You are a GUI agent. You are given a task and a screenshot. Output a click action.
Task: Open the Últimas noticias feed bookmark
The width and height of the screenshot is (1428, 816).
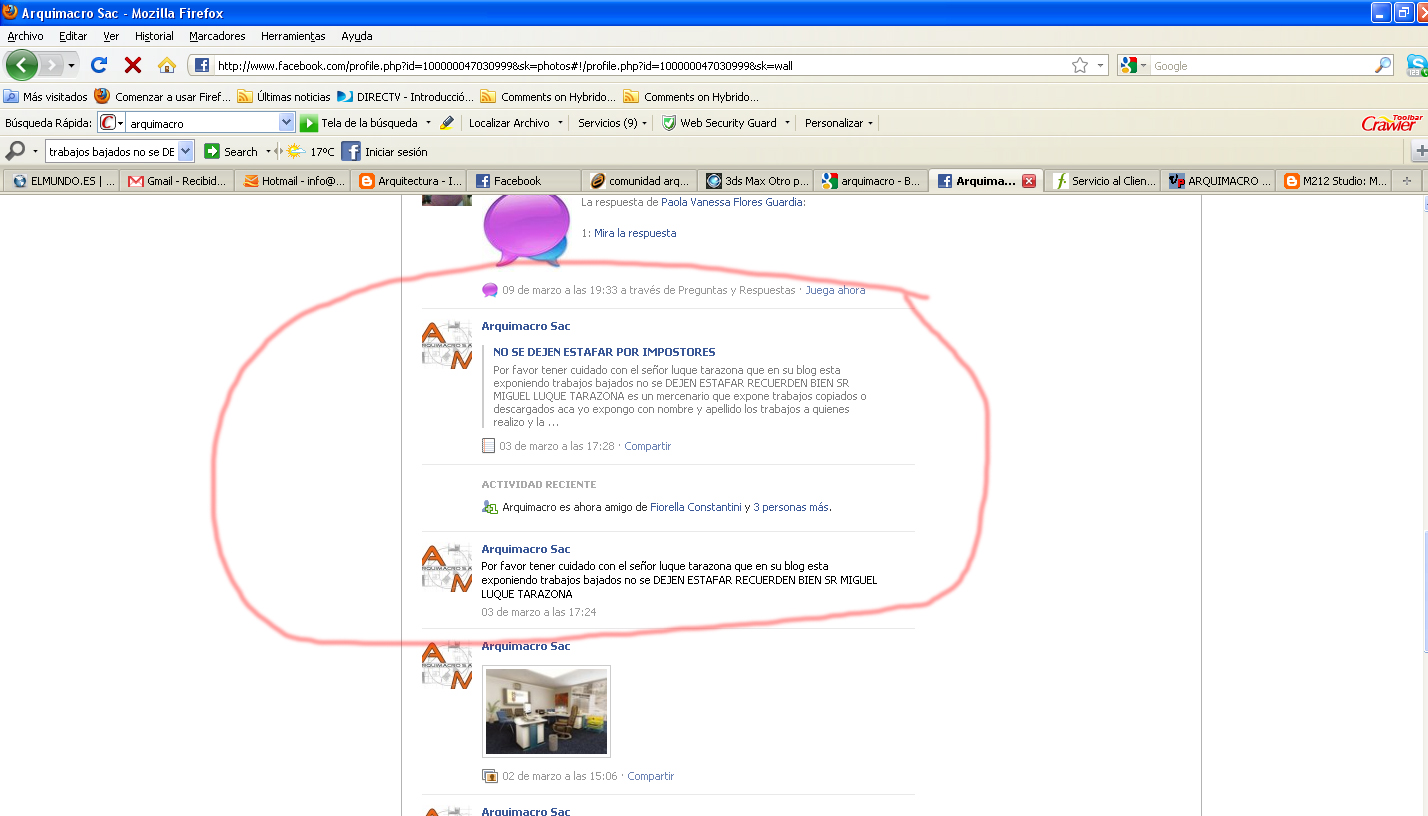coord(283,97)
